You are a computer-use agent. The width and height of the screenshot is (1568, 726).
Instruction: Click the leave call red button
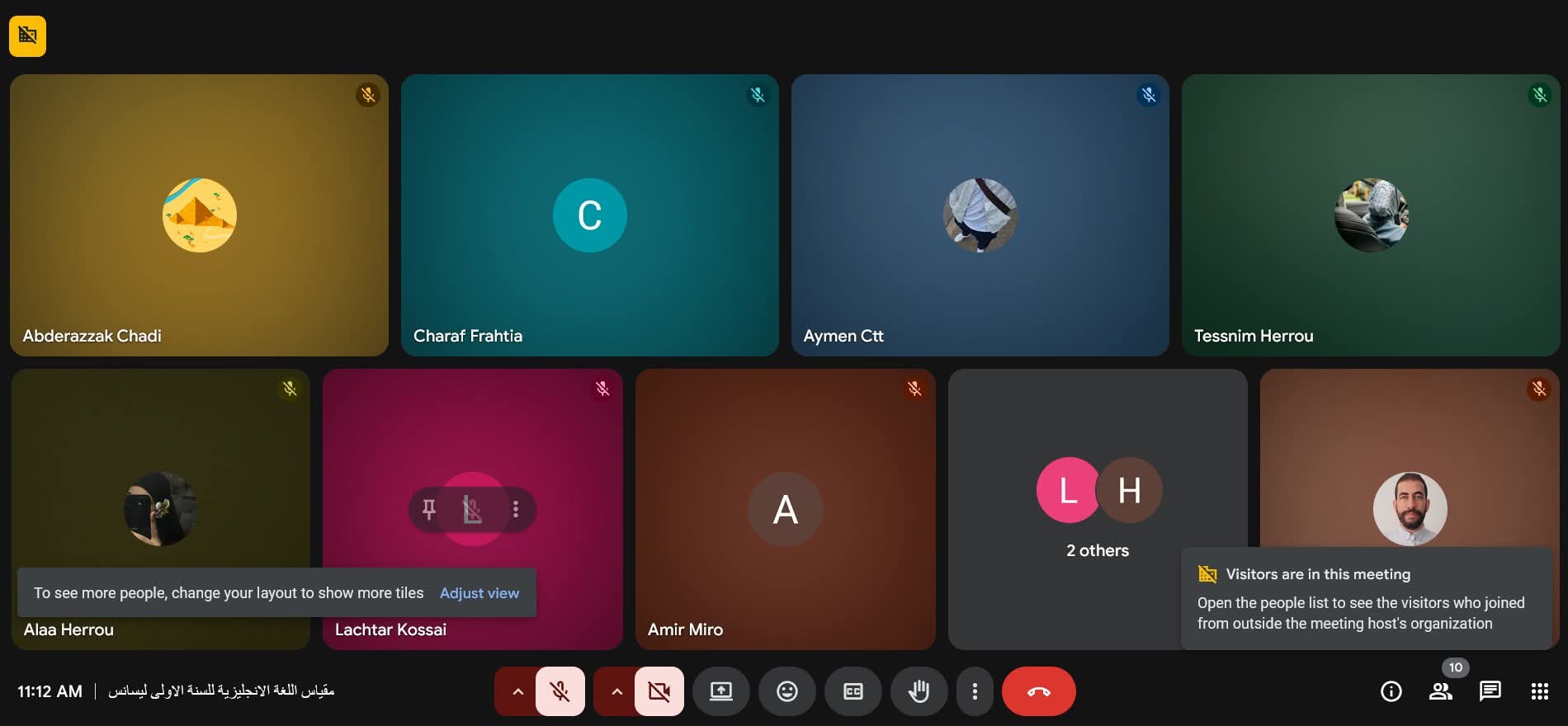(x=1038, y=691)
